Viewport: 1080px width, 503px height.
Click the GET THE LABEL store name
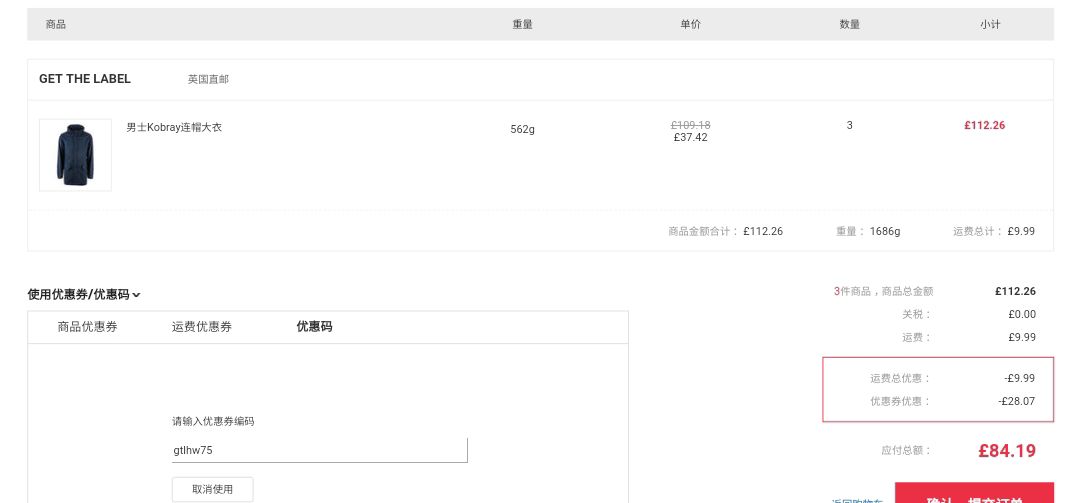(x=85, y=79)
